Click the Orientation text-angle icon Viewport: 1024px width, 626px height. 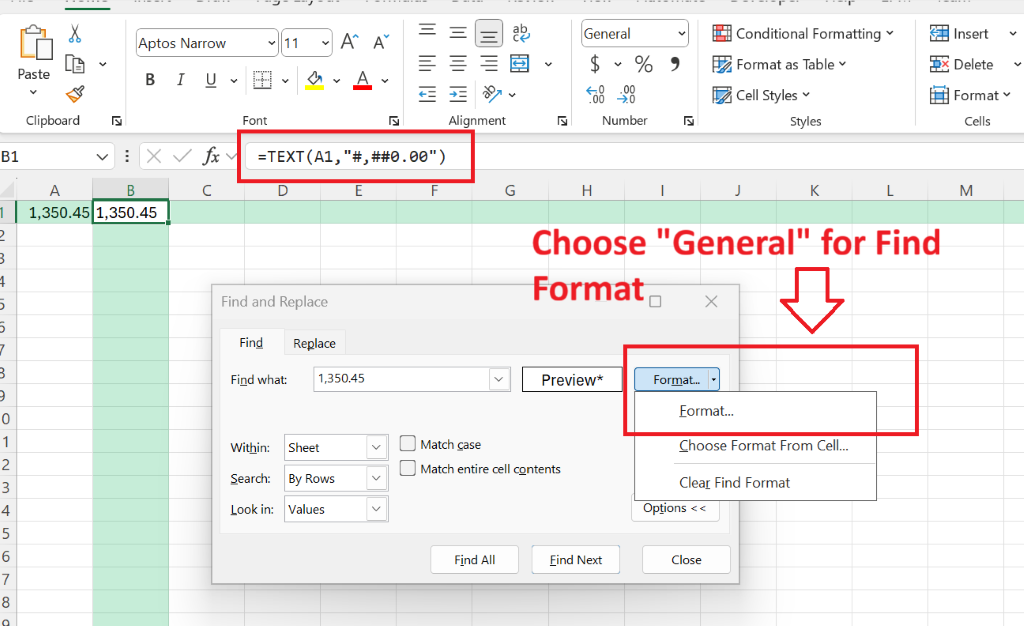click(x=492, y=94)
